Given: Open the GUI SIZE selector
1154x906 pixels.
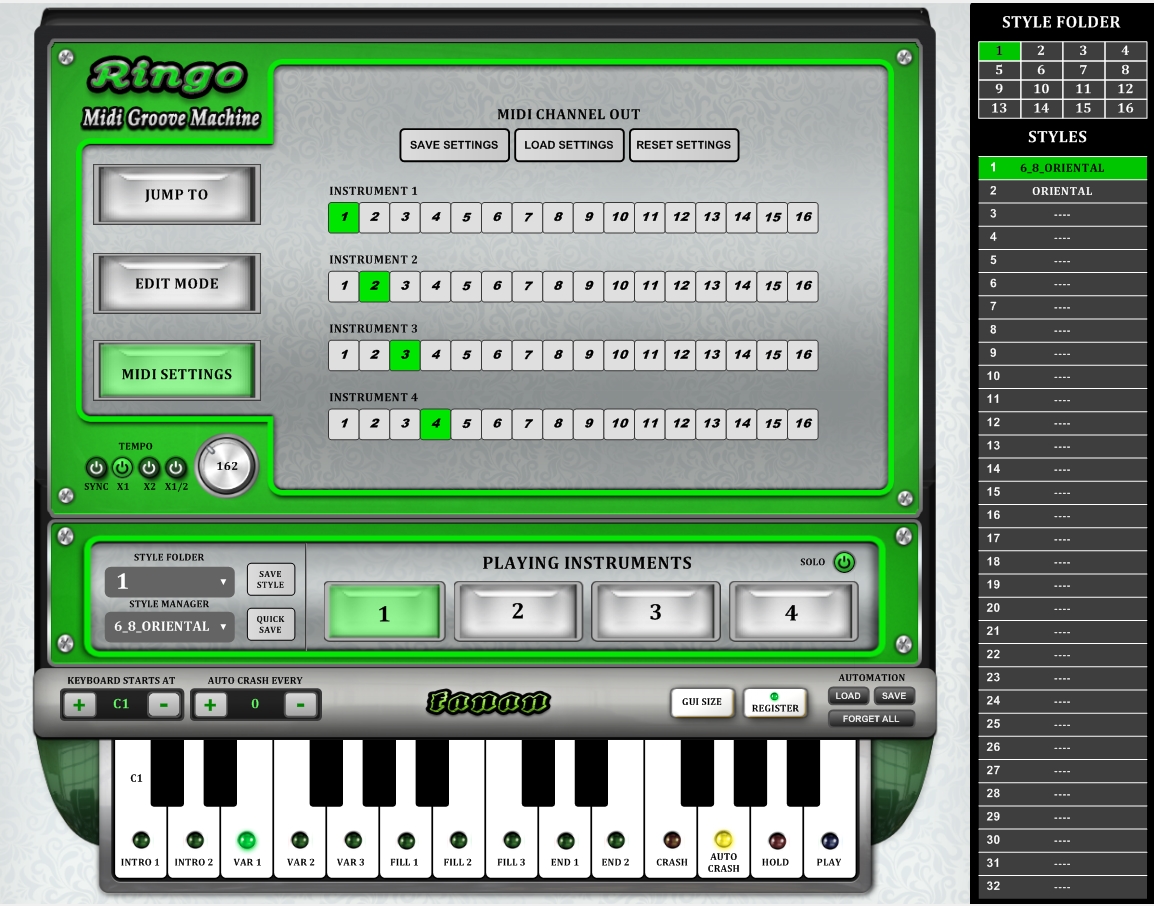Looking at the screenshot, I should [x=702, y=702].
